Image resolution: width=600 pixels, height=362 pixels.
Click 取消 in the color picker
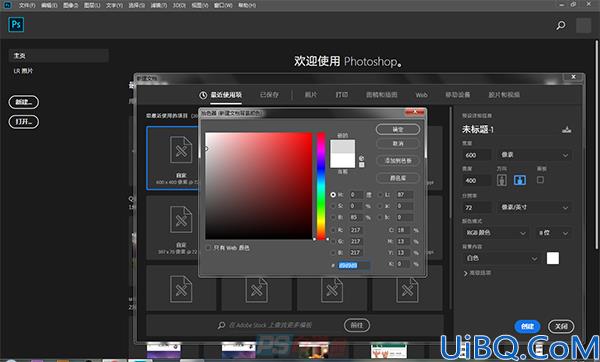(x=398, y=143)
